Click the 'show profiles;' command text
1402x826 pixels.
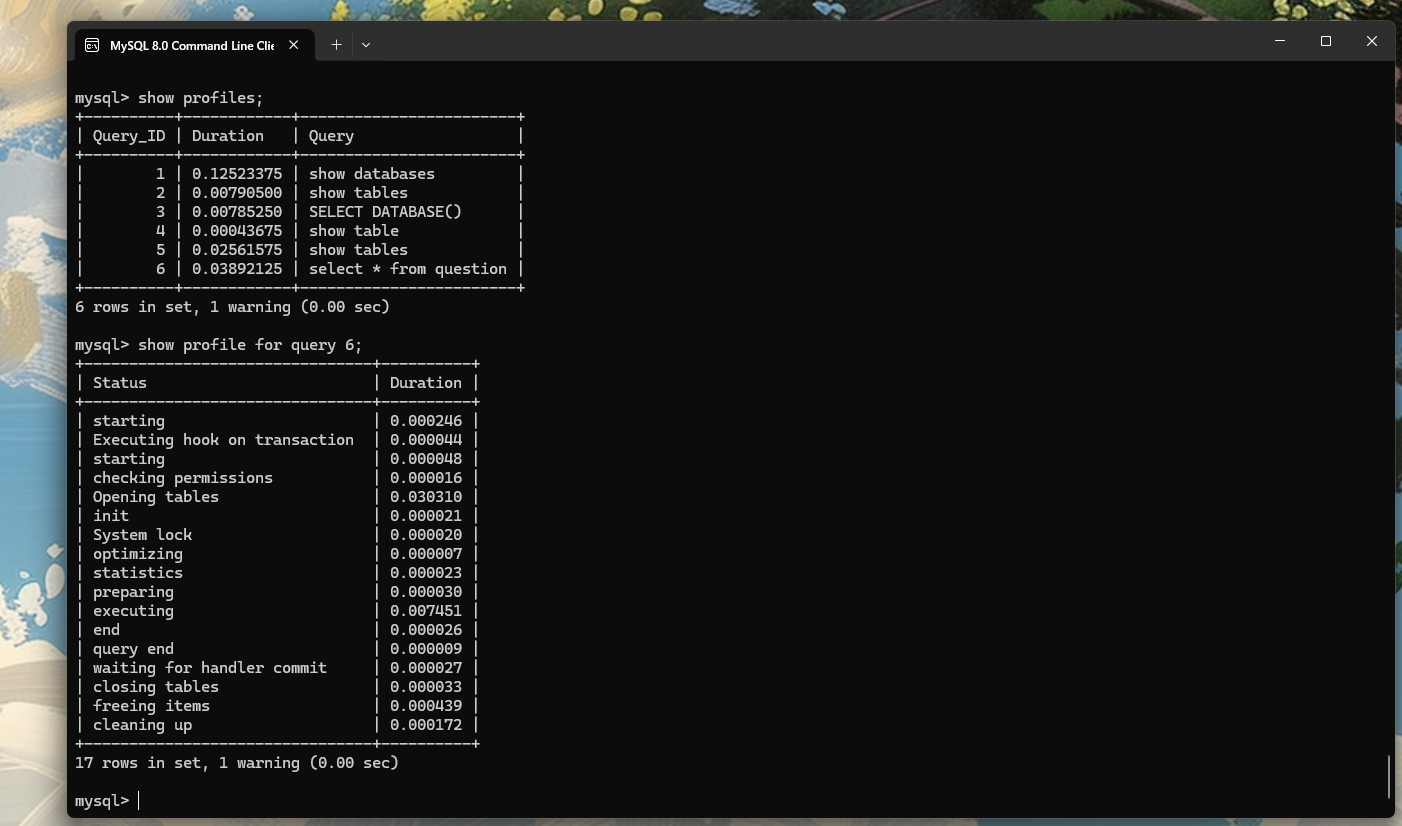click(x=200, y=98)
